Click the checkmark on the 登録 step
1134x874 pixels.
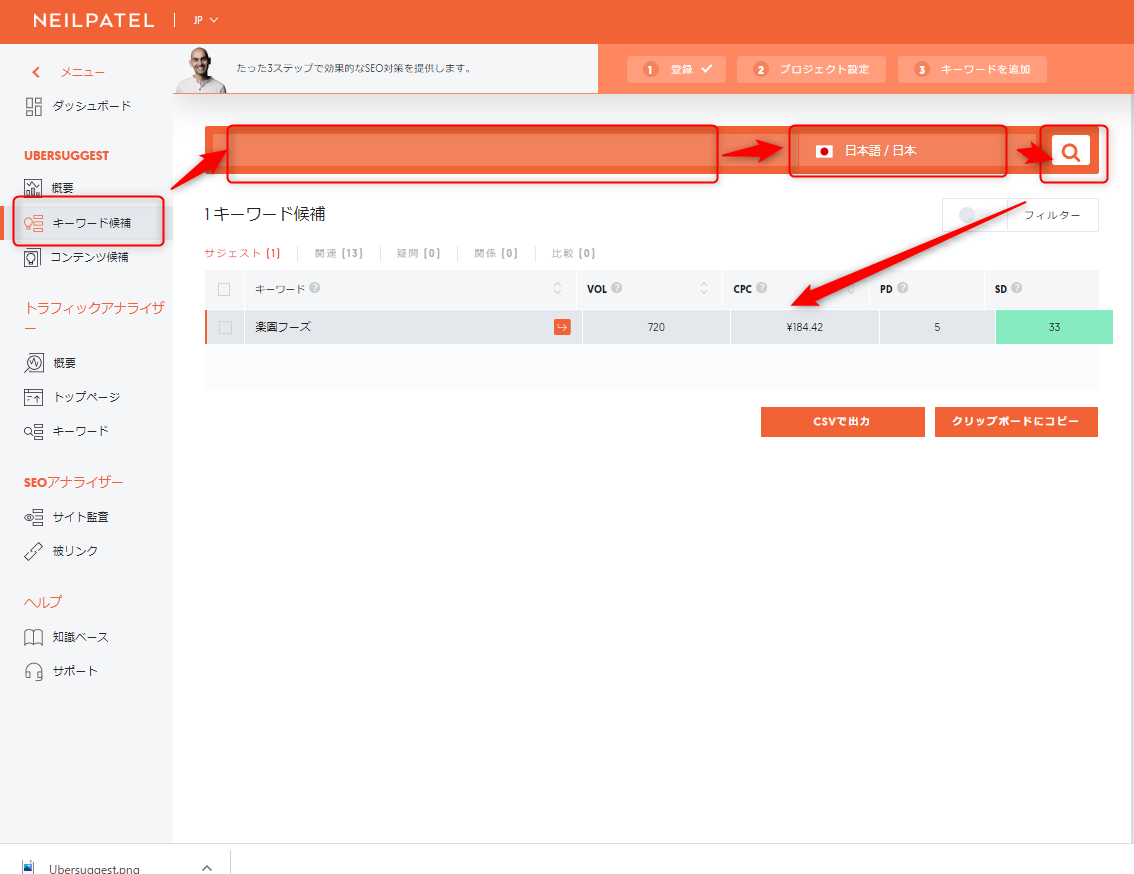point(707,69)
